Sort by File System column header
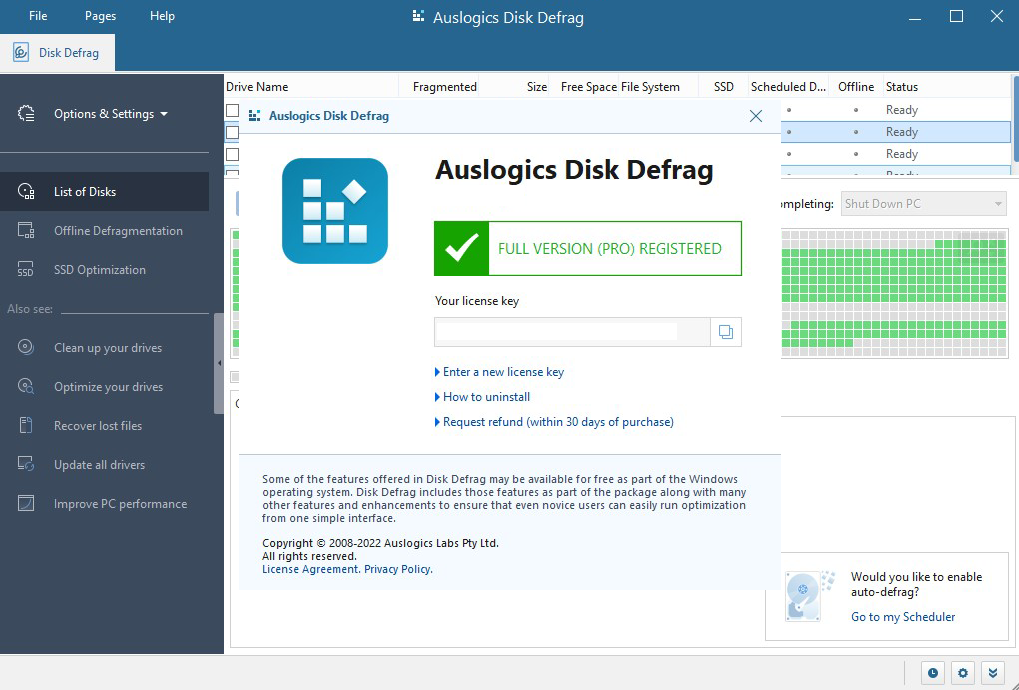This screenshot has width=1019, height=690. pyautogui.click(x=658, y=86)
